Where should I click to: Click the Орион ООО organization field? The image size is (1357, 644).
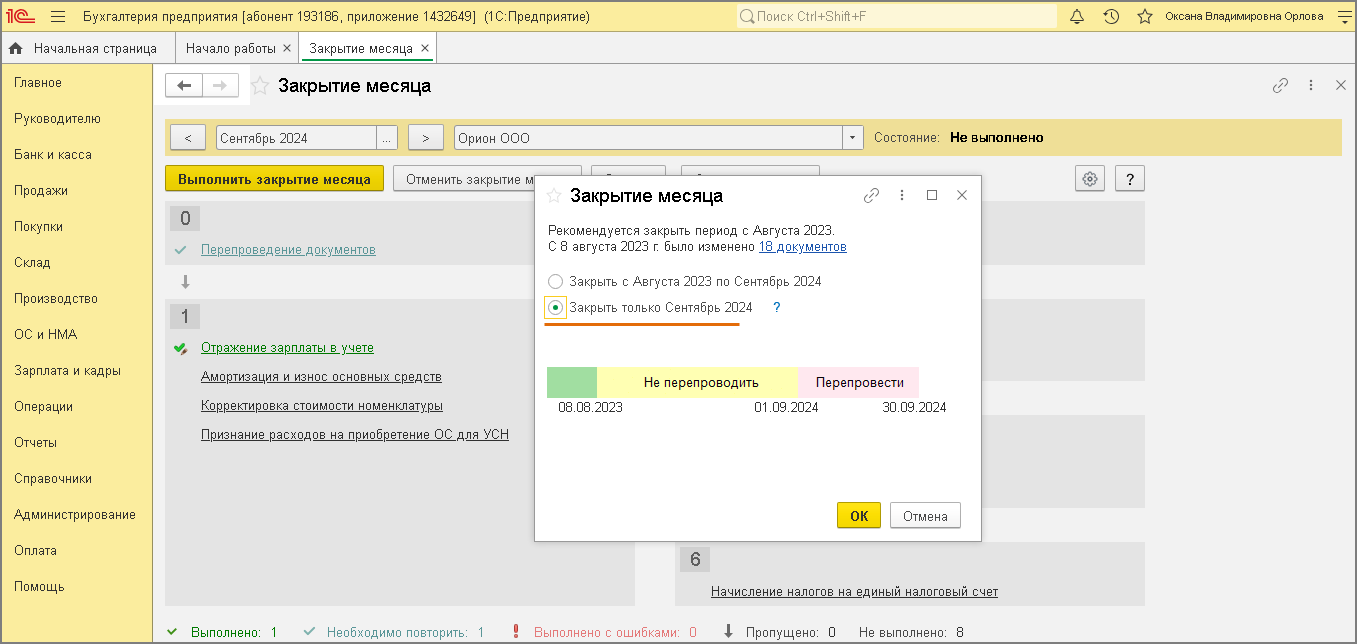pyautogui.click(x=648, y=138)
